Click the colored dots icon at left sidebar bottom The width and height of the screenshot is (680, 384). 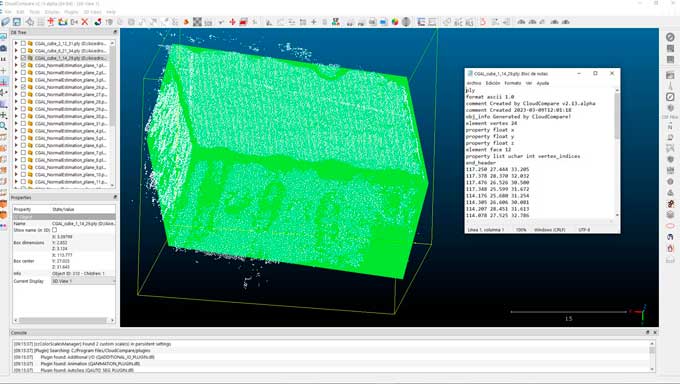[x=3, y=226]
